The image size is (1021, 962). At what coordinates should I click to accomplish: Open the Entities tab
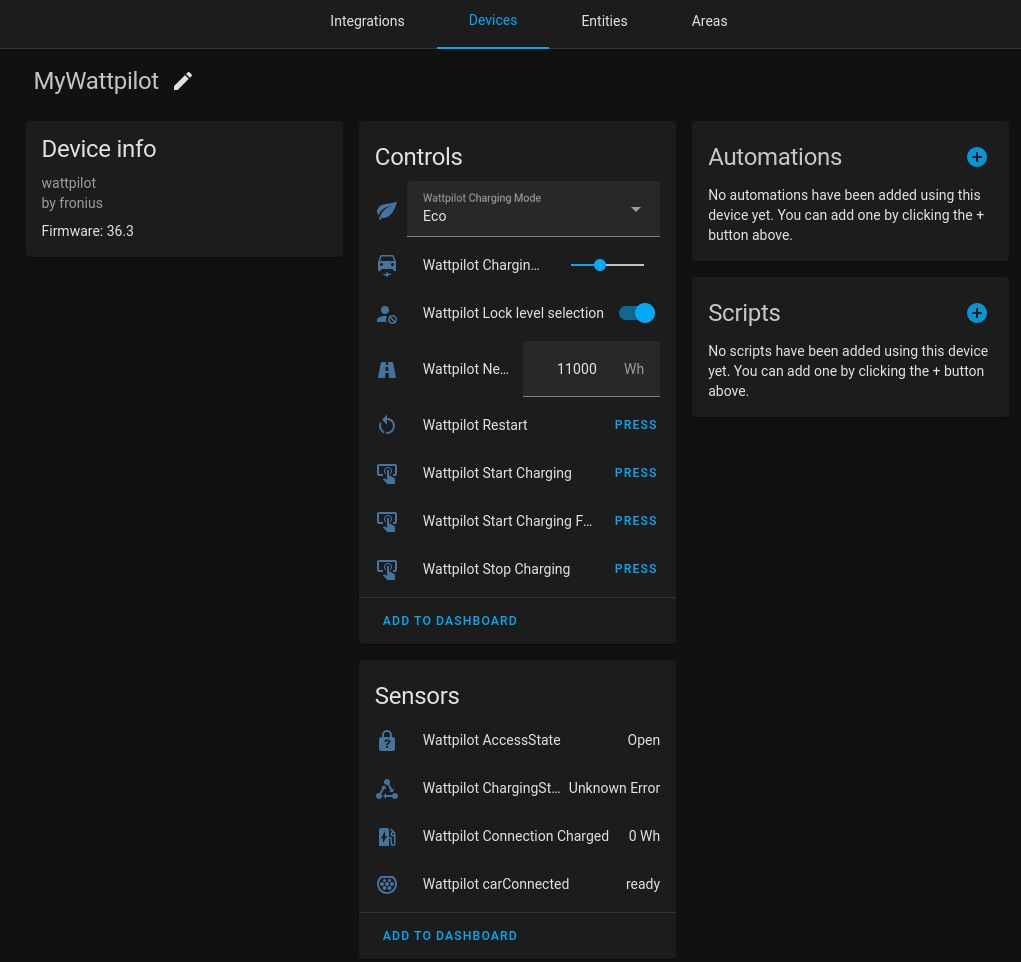(x=604, y=21)
